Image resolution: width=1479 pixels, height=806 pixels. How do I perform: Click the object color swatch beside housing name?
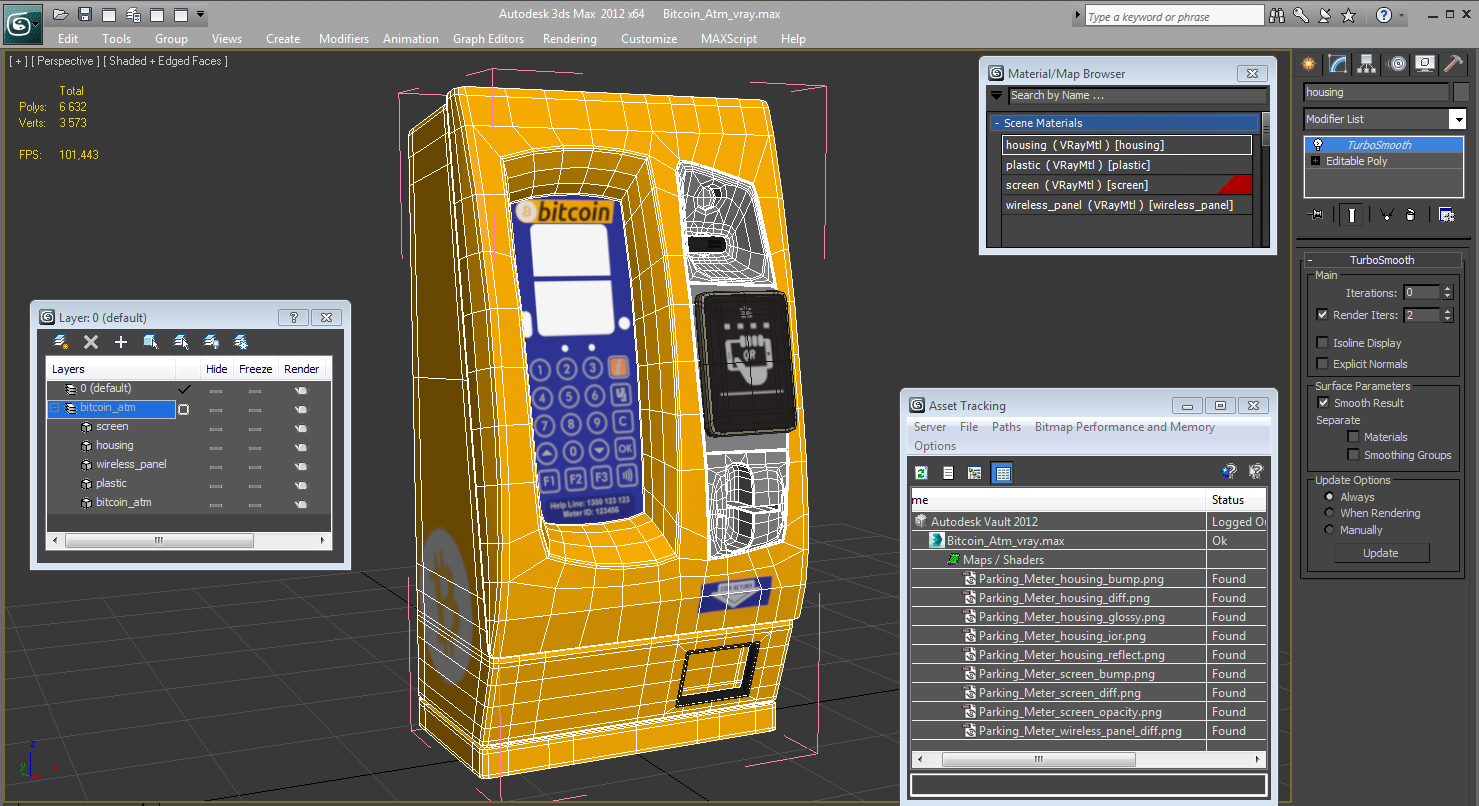pyautogui.click(x=1462, y=92)
